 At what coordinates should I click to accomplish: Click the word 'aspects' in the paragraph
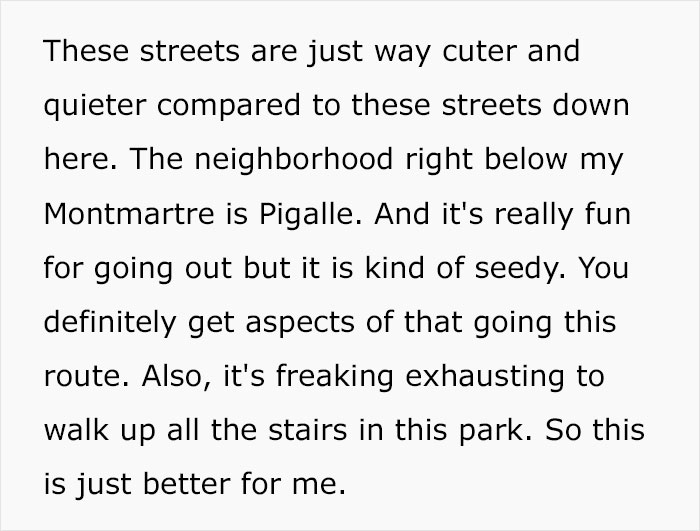click(x=300, y=322)
